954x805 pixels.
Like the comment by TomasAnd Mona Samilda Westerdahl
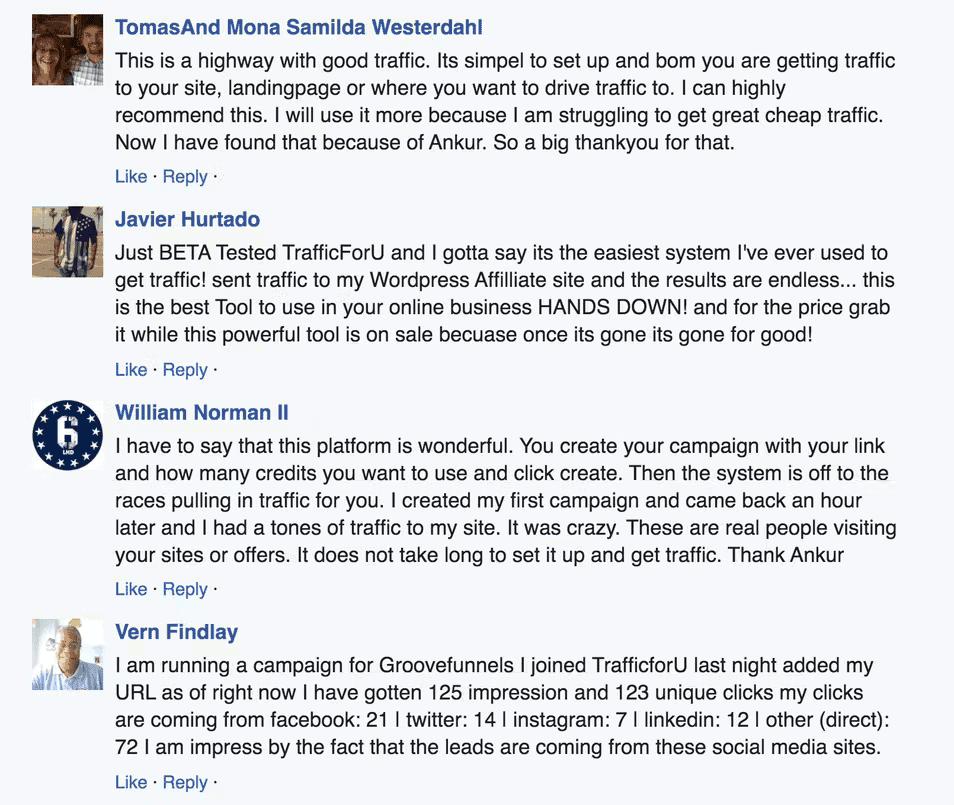[x=131, y=177]
